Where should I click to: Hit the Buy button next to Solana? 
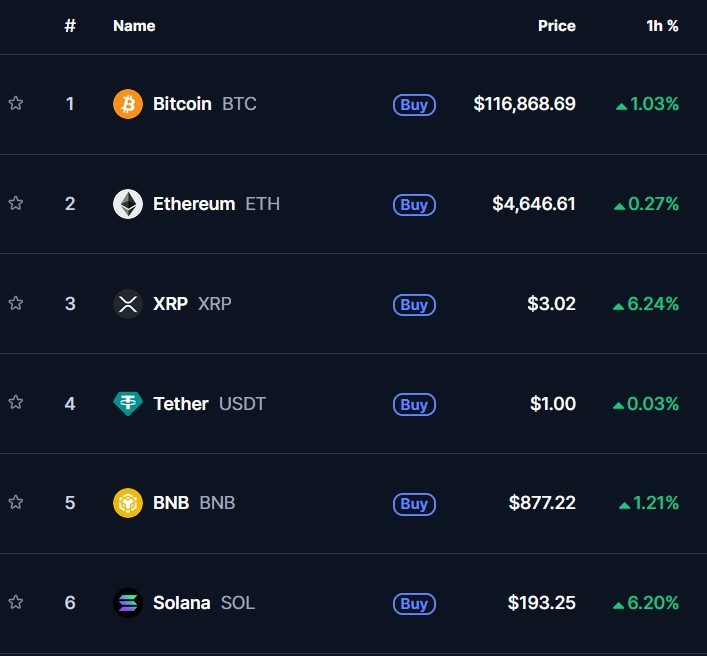tap(414, 604)
